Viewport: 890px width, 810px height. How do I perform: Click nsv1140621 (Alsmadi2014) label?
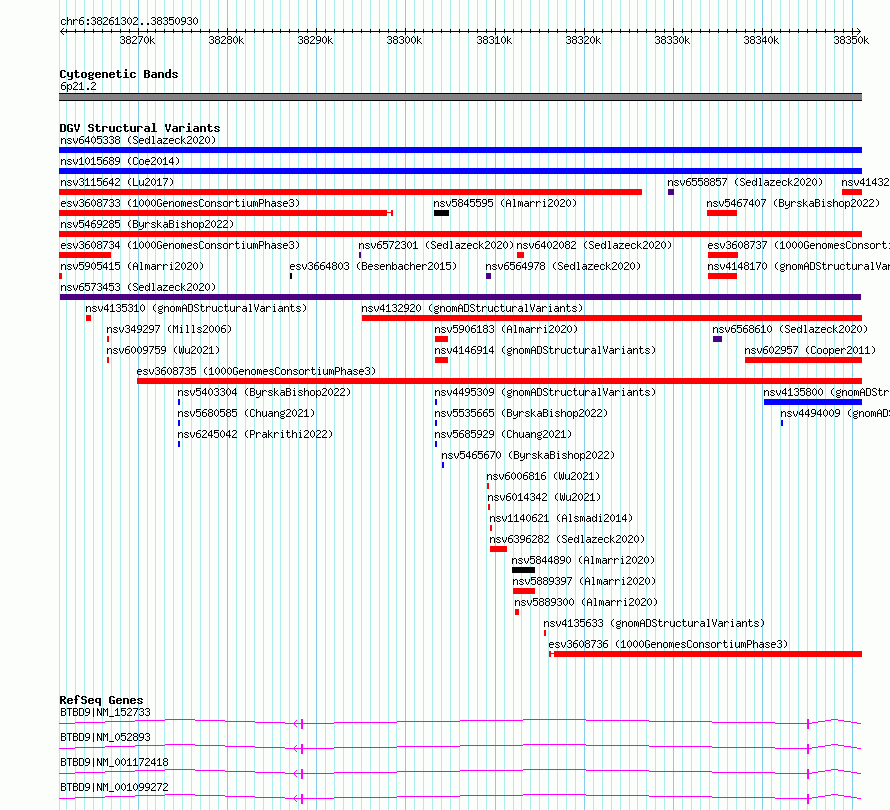[561, 518]
